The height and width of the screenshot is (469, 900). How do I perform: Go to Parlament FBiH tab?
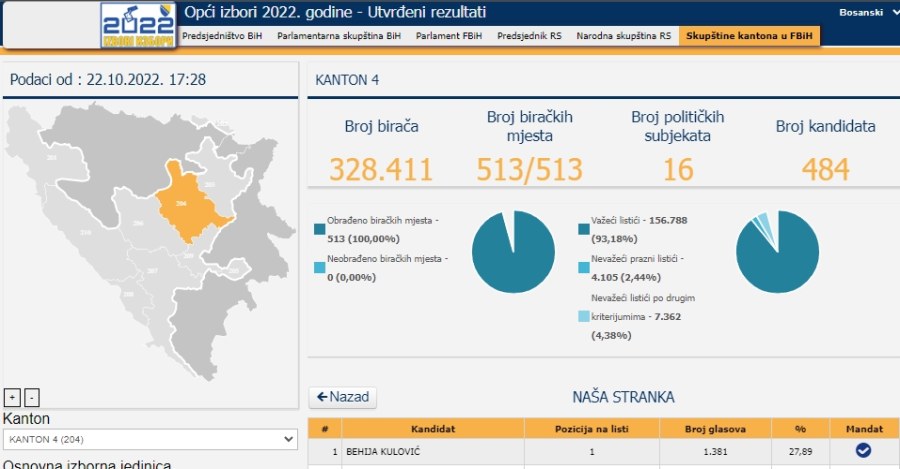point(449,35)
